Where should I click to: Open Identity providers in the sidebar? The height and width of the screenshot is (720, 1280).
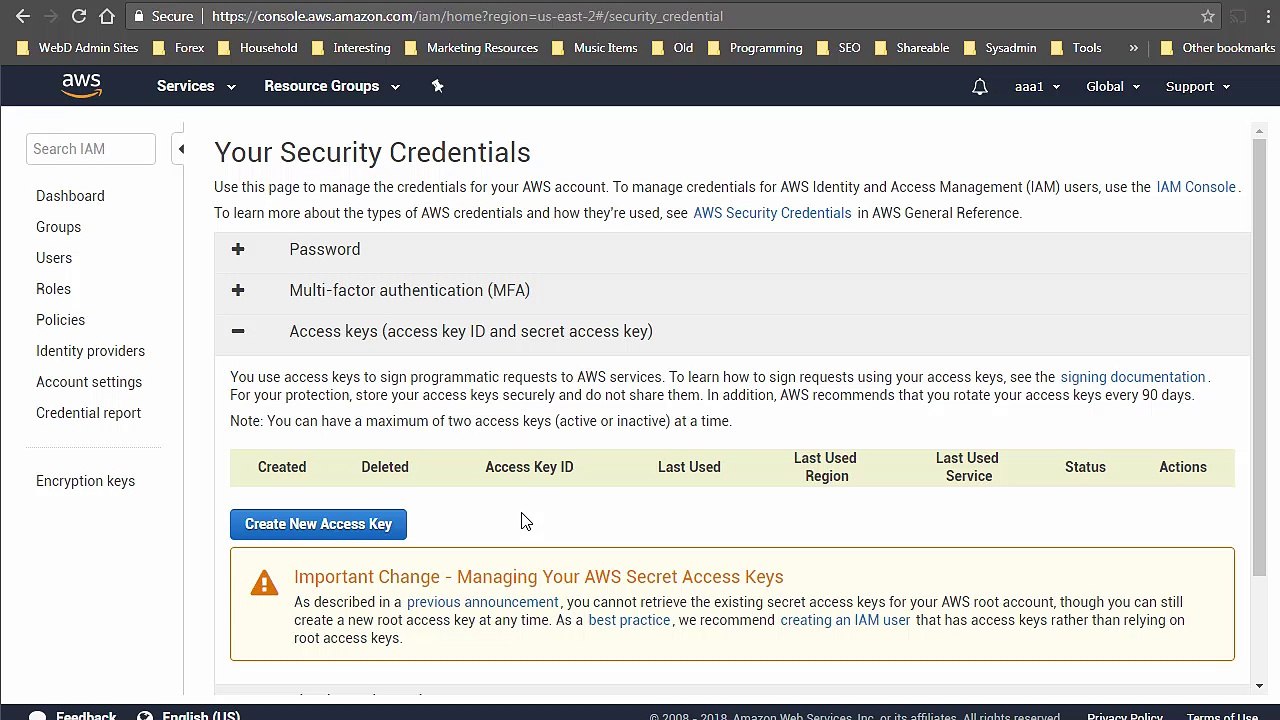90,351
